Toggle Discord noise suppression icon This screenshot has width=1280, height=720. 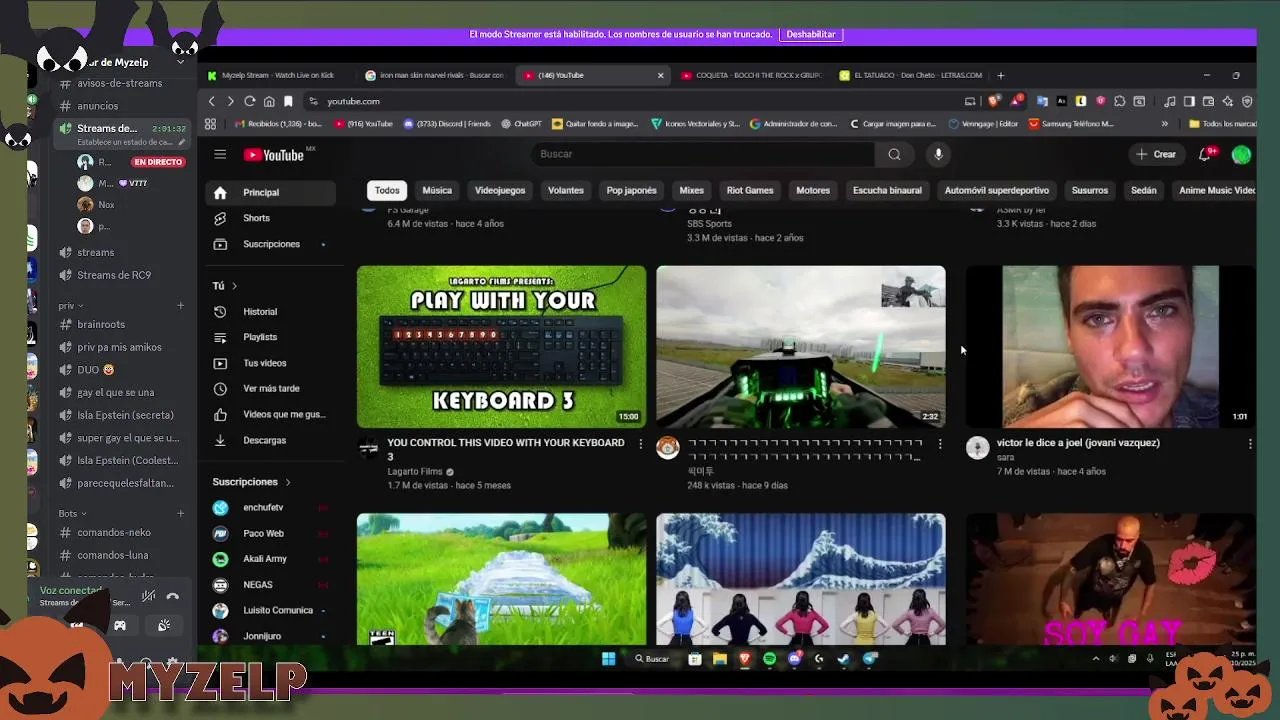click(x=148, y=596)
